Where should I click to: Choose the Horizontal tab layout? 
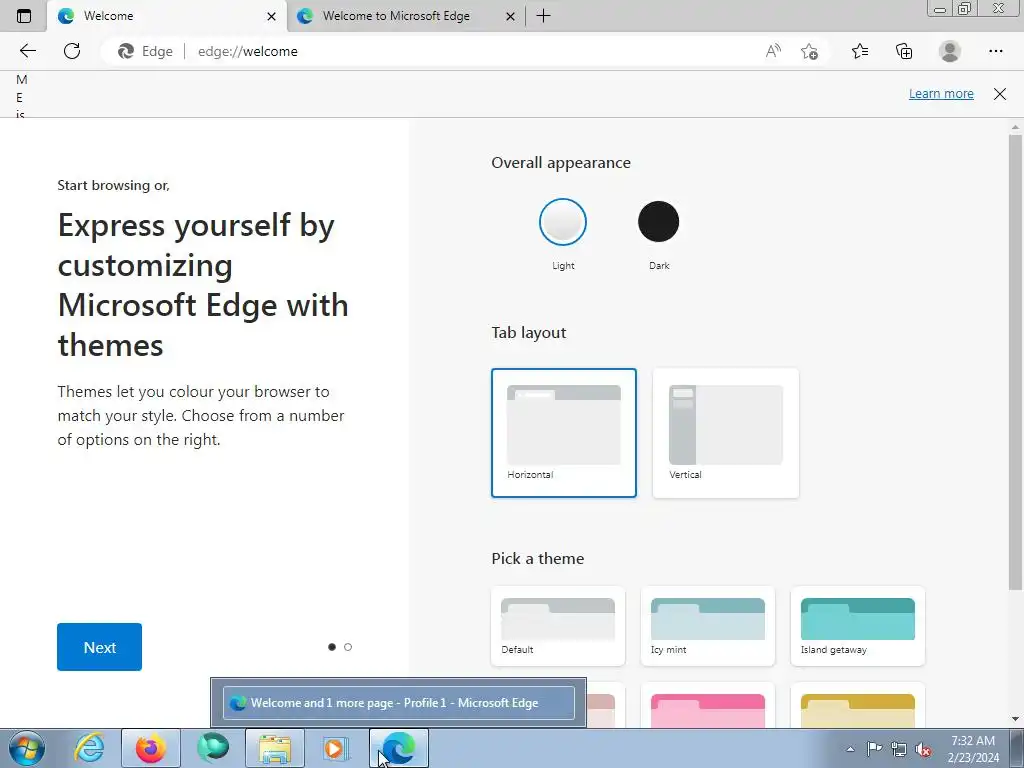[x=564, y=432]
